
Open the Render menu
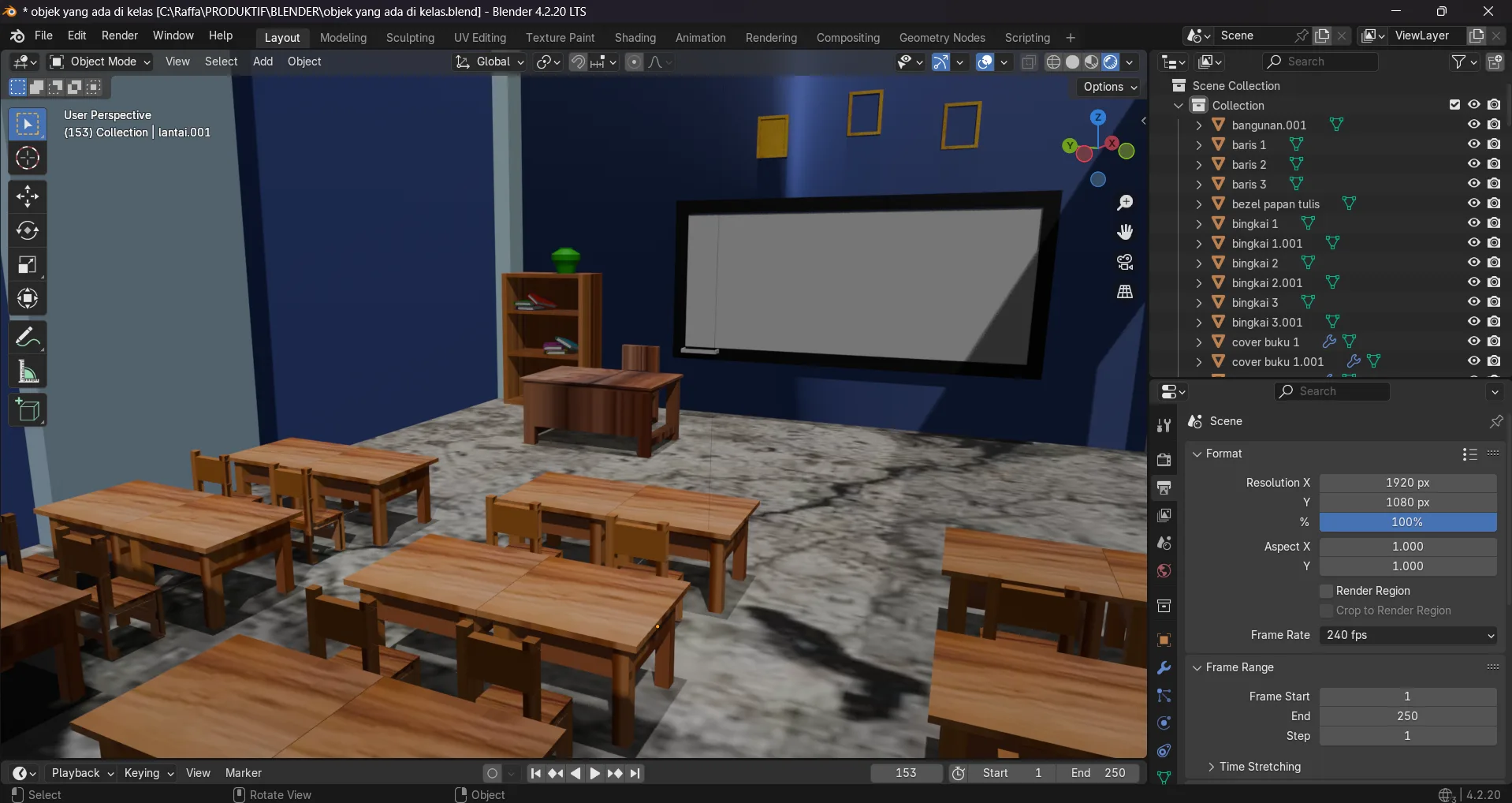click(120, 35)
